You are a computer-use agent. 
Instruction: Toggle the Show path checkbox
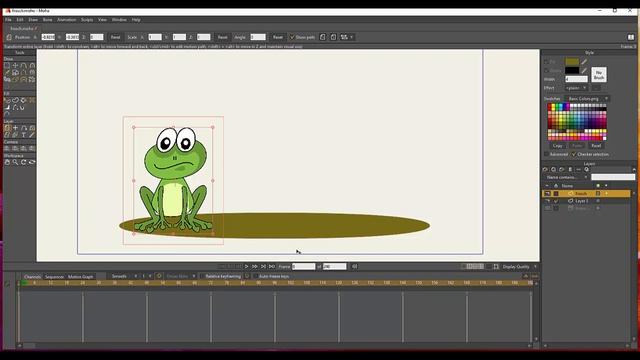292,37
